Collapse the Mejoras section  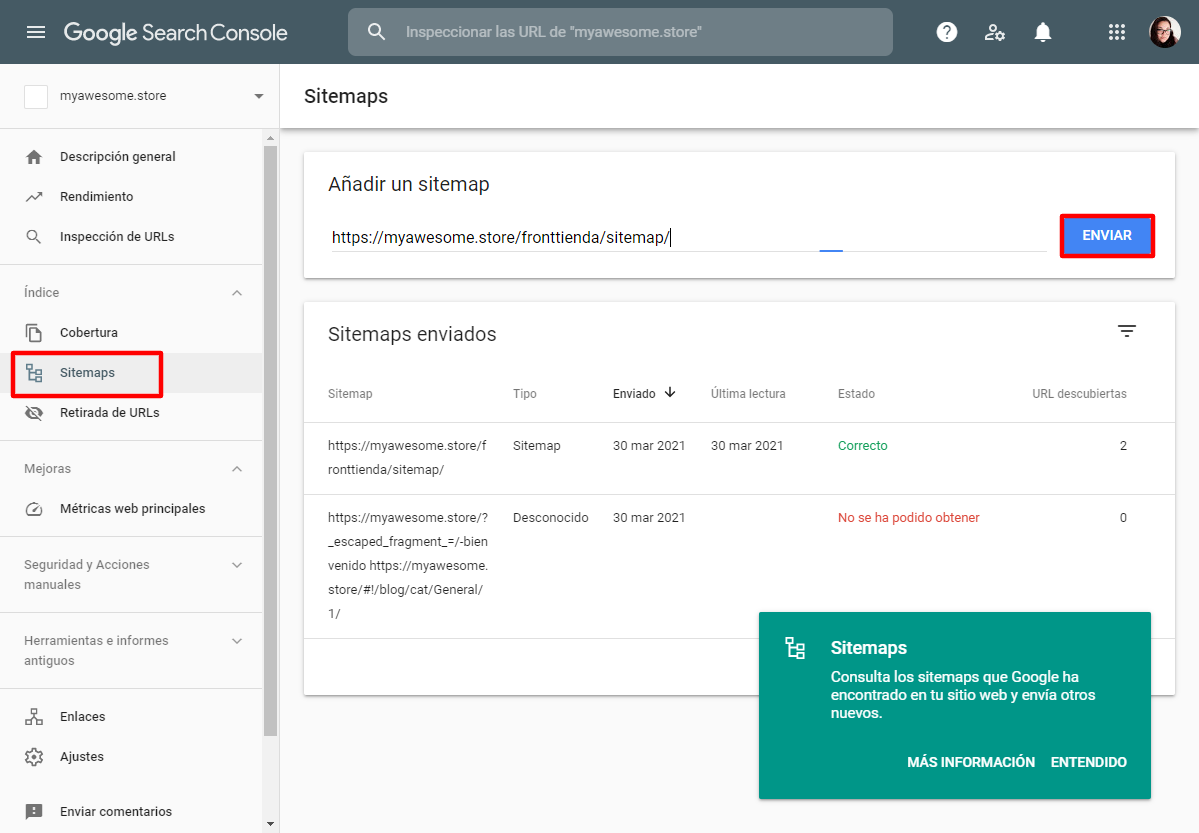click(237, 469)
